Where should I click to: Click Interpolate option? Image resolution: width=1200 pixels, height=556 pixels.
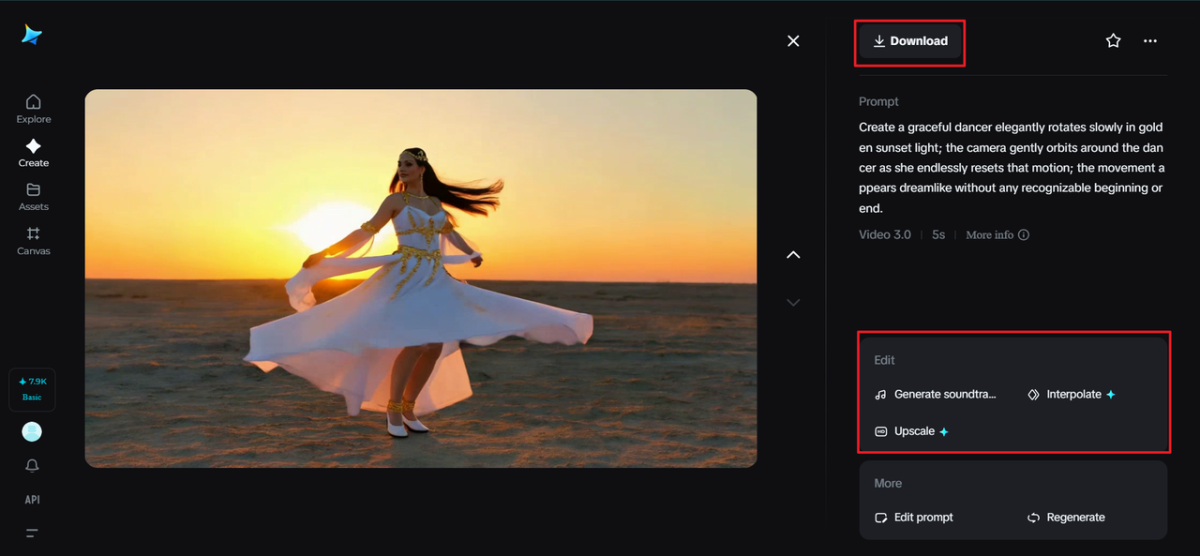pos(1071,395)
